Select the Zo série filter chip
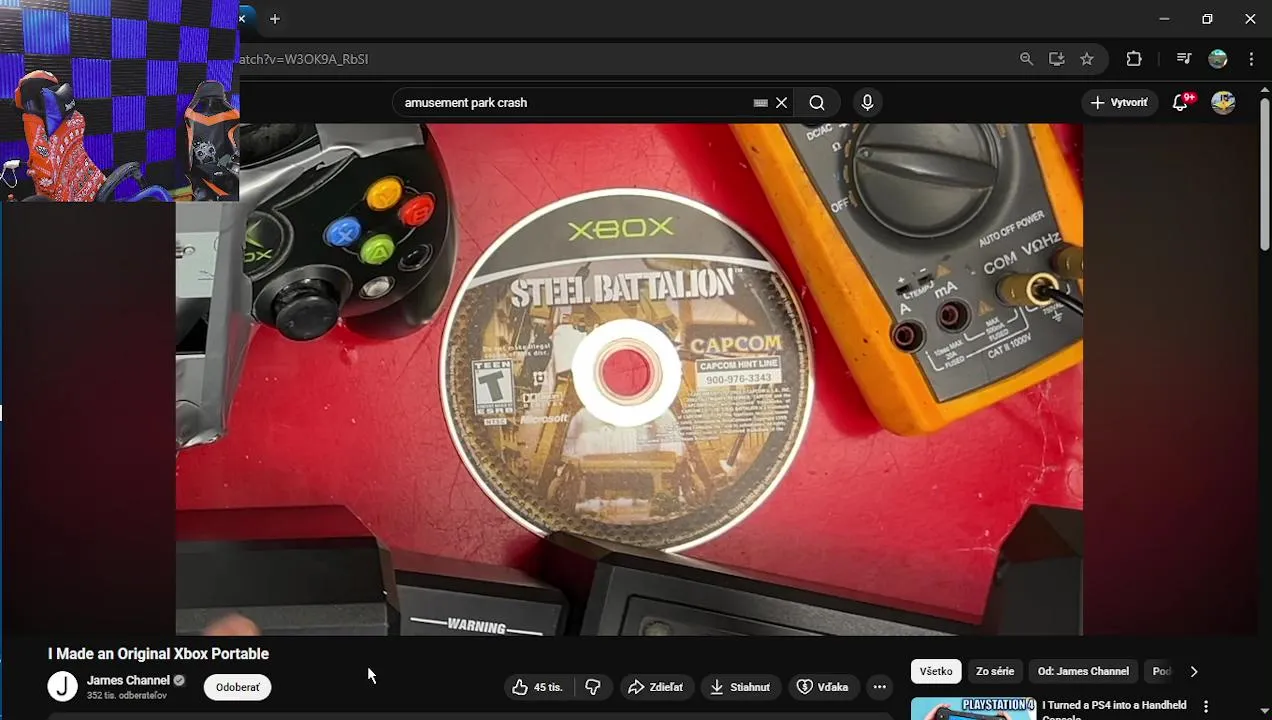The width and height of the screenshot is (1272, 720). pos(995,671)
